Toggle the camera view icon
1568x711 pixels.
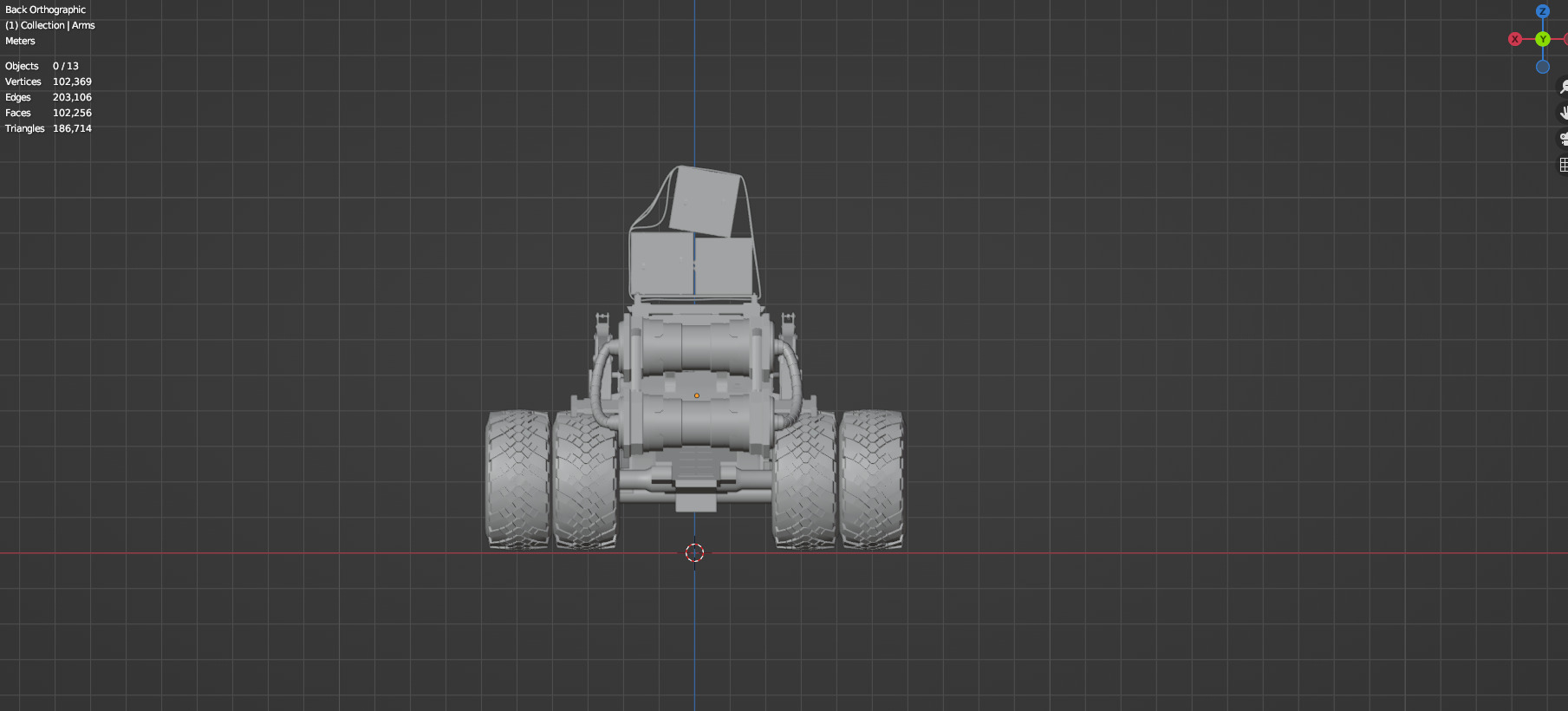coord(1564,139)
